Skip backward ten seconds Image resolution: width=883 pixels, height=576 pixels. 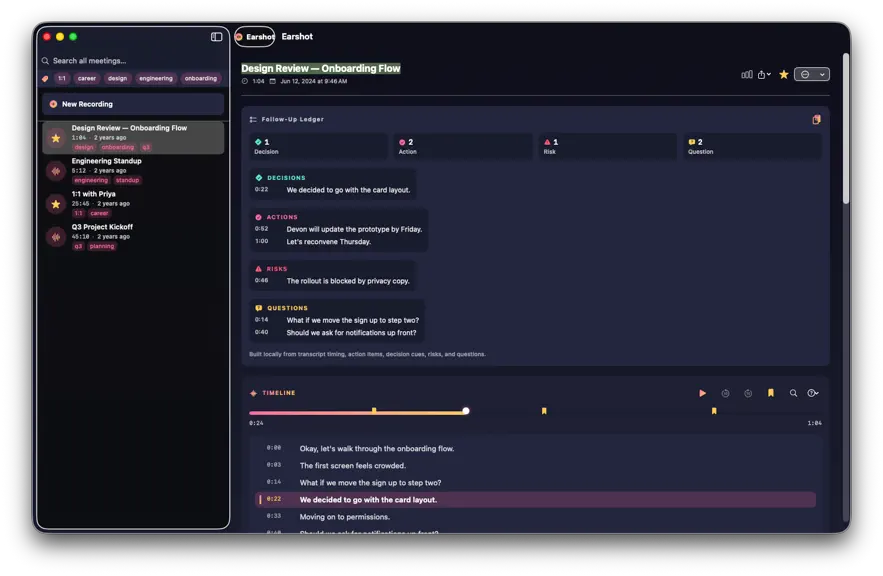pyautogui.click(x=725, y=393)
